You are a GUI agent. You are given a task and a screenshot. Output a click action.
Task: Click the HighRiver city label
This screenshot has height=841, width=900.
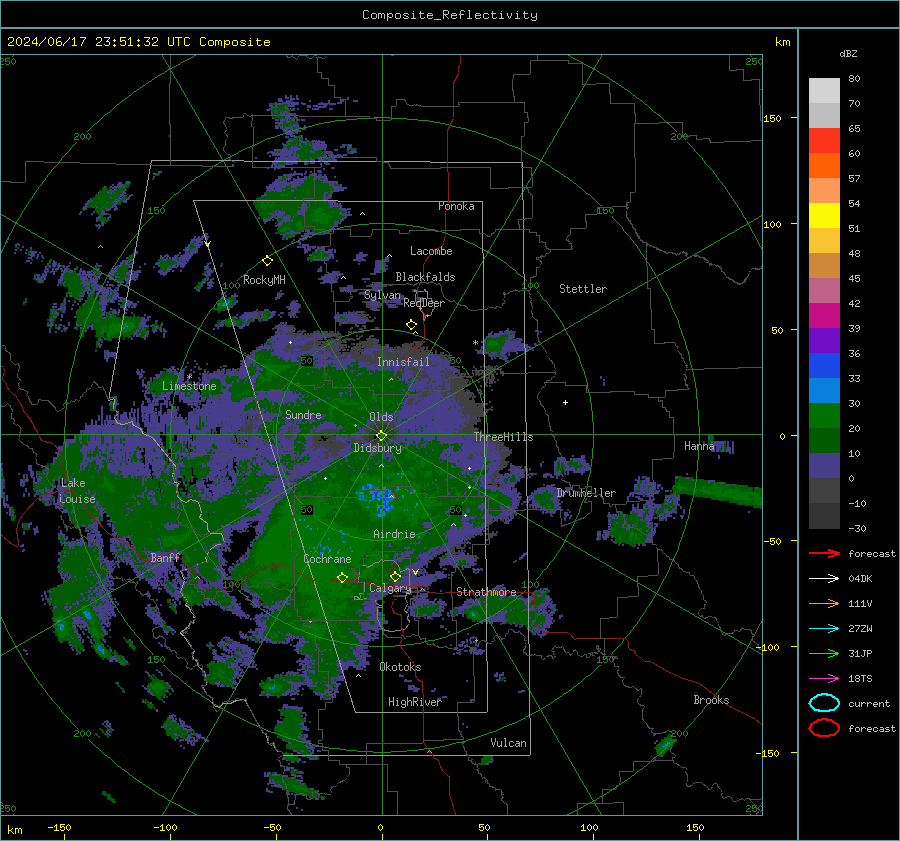coord(415,702)
